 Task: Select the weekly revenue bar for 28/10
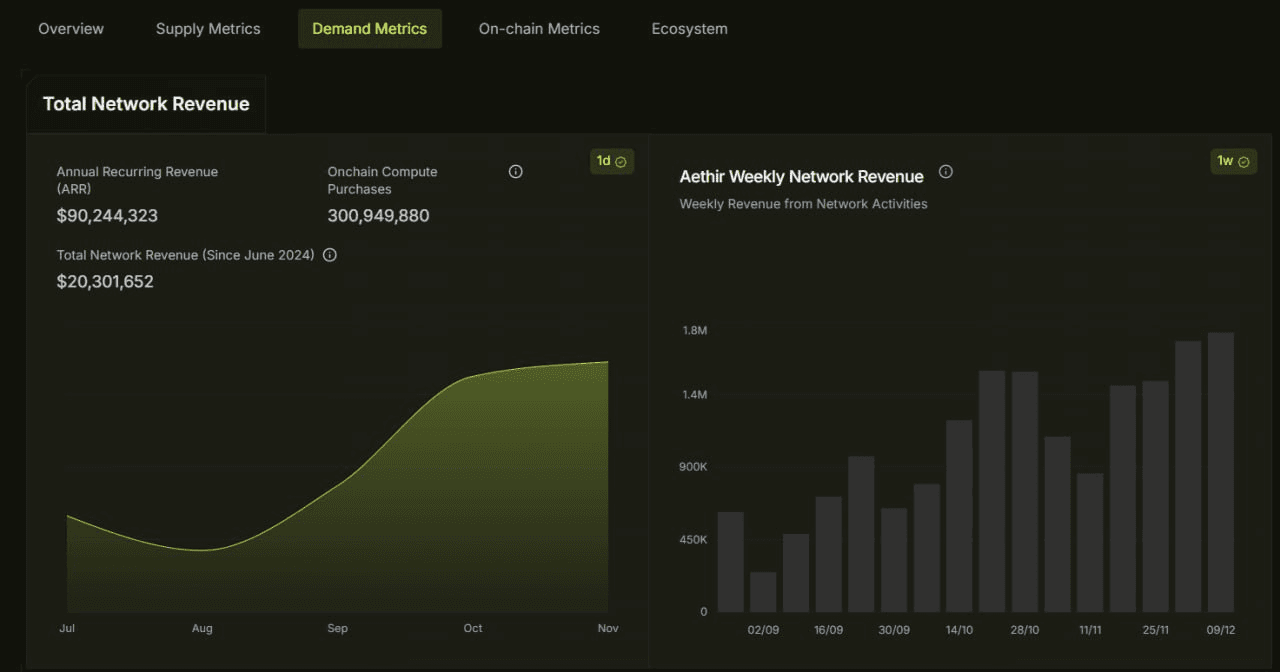(1025, 492)
